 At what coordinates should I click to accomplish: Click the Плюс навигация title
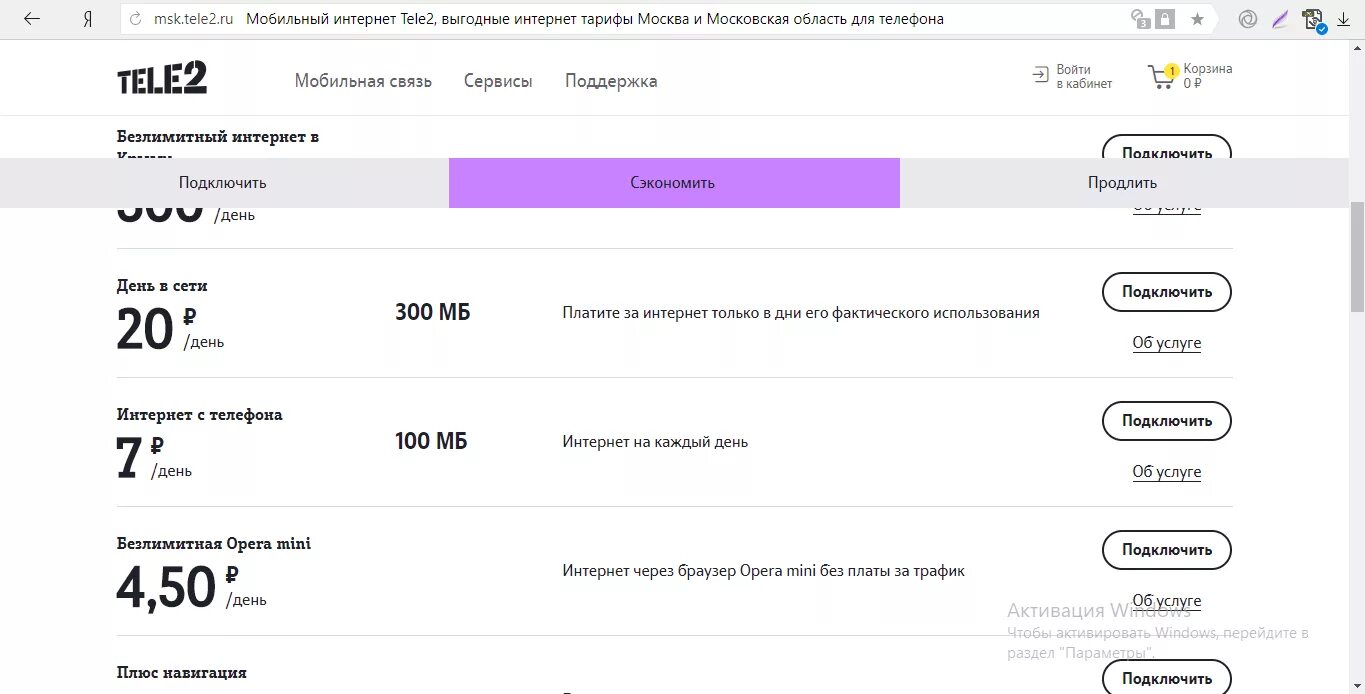[182, 673]
